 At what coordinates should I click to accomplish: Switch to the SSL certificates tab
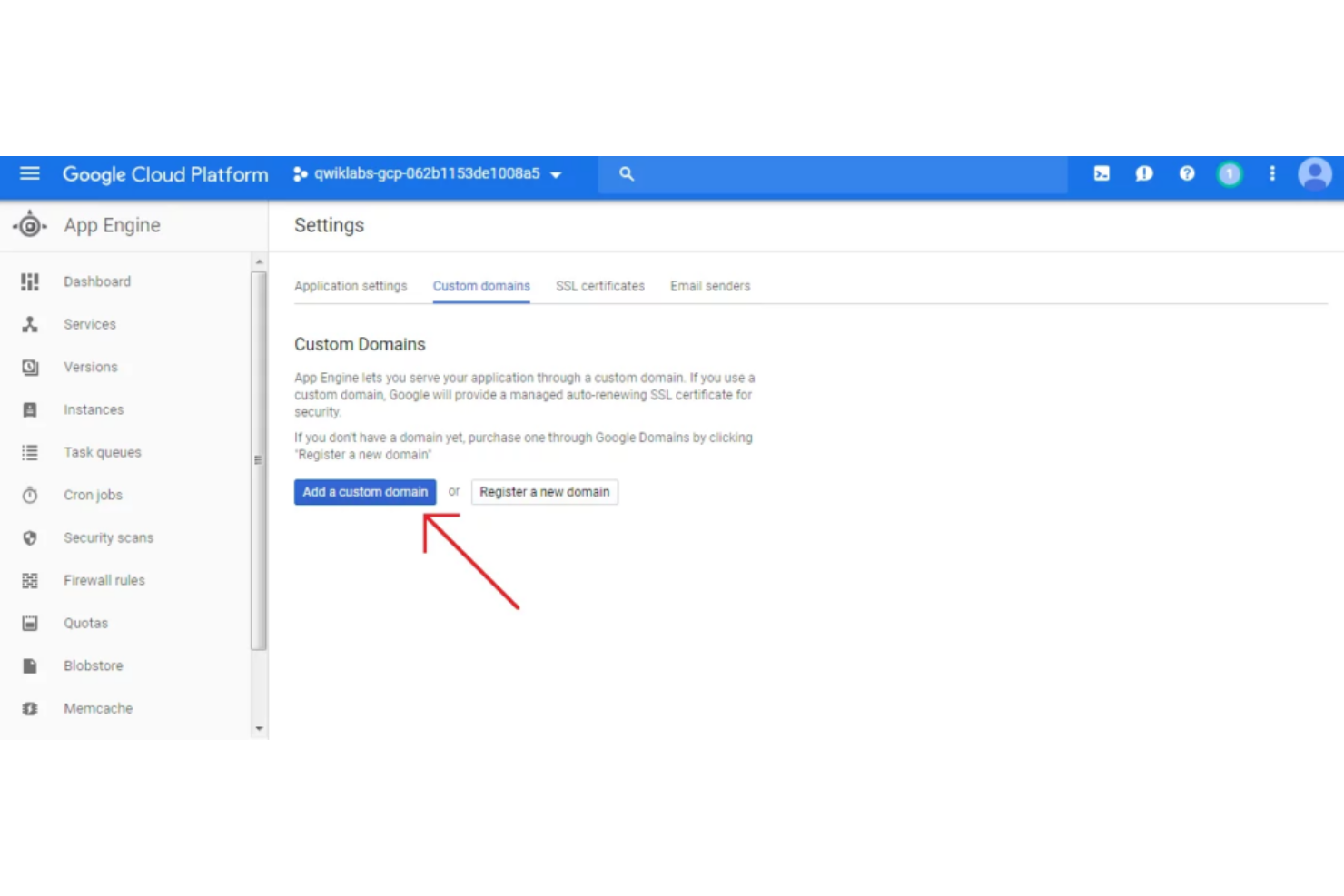600,286
